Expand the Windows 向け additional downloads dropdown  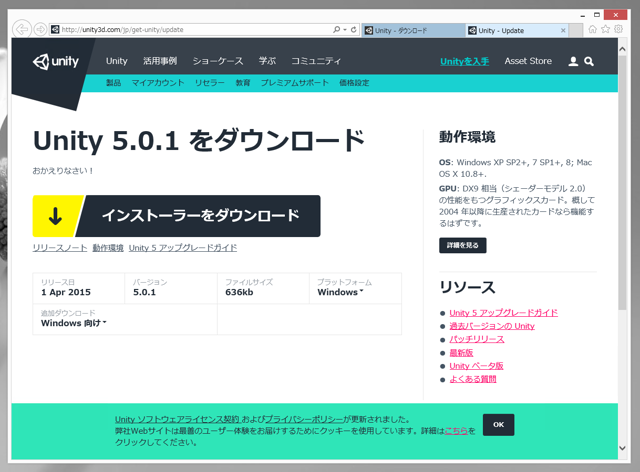73,323
